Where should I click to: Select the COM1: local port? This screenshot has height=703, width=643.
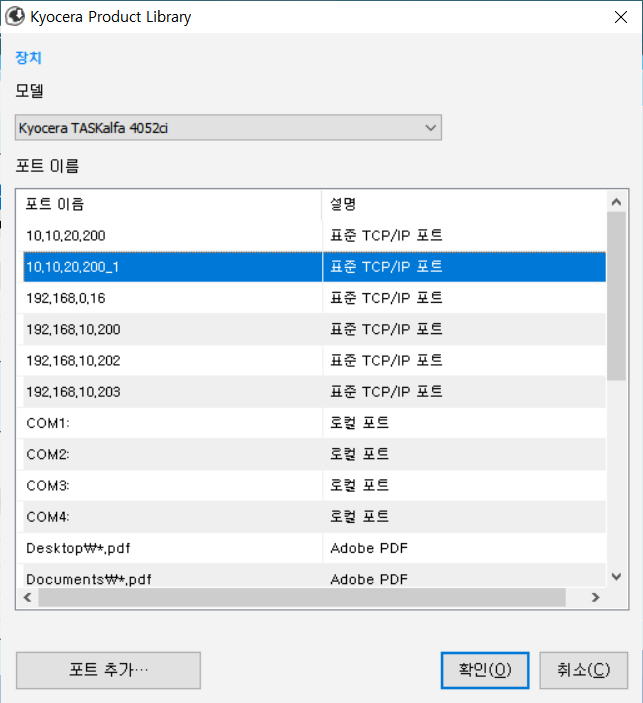pos(314,423)
